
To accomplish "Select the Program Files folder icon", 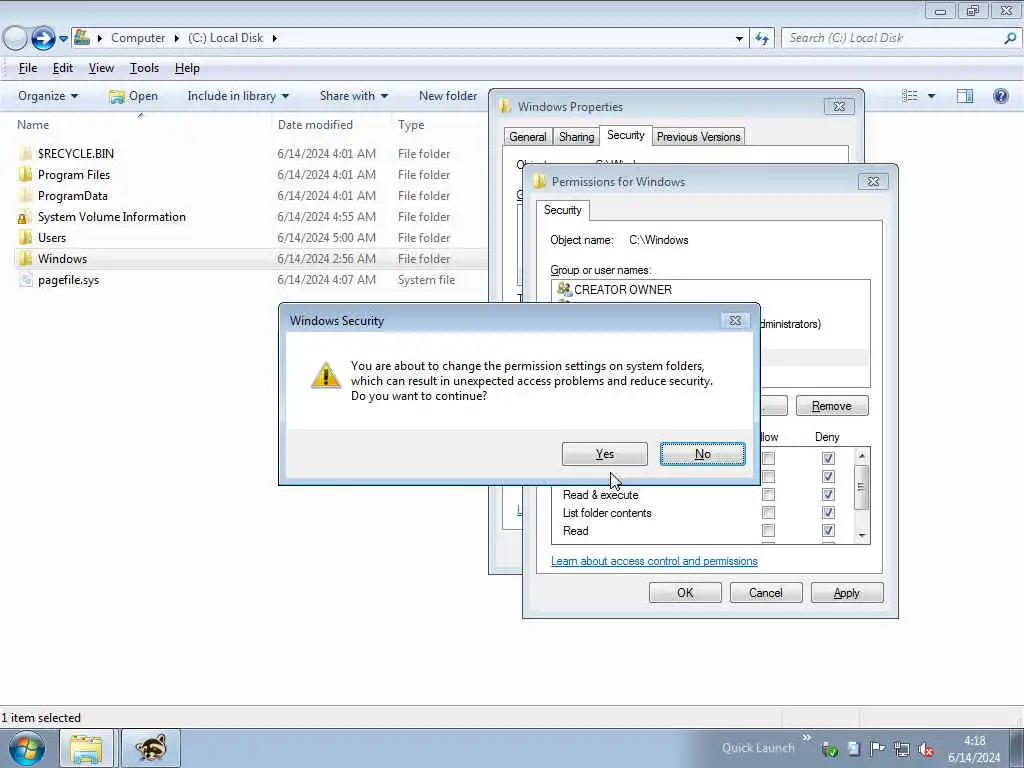I will [x=25, y=175].
